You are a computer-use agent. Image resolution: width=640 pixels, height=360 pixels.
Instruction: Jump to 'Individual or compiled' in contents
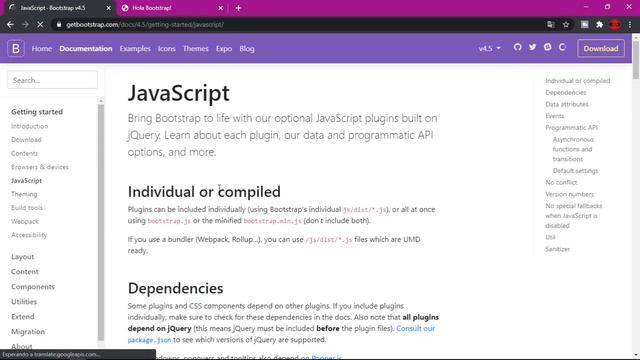[578, 81]
